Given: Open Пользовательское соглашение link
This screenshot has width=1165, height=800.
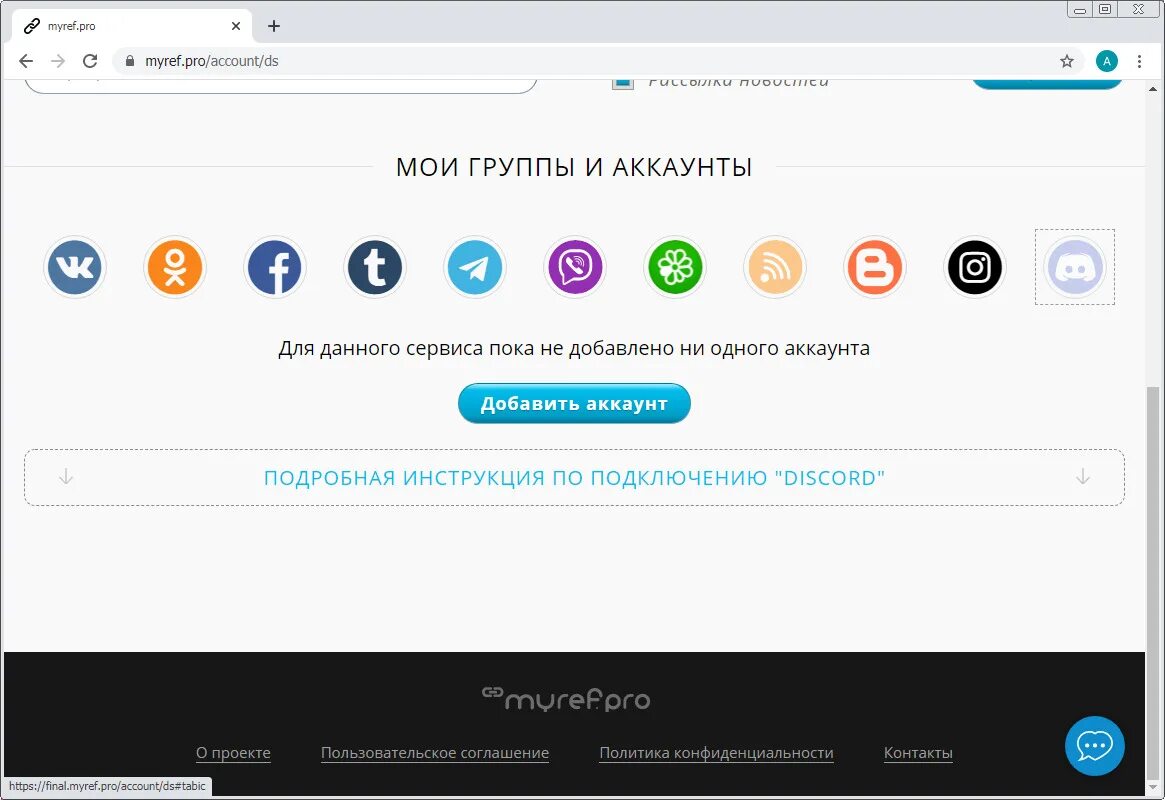Looking at the screenshot, I should click(435, 752).
